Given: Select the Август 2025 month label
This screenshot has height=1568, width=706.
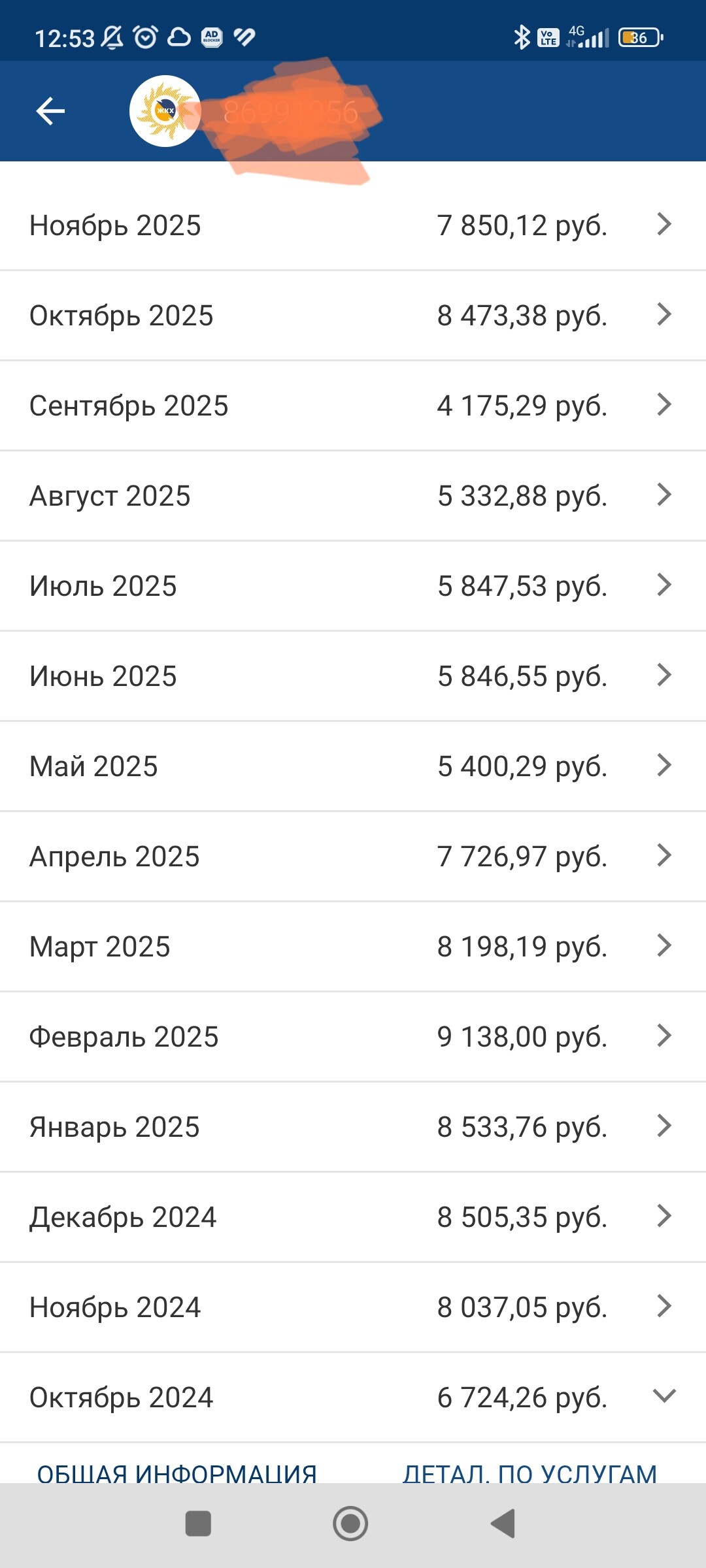Looking at the screenshot, I should coord(110,496).
